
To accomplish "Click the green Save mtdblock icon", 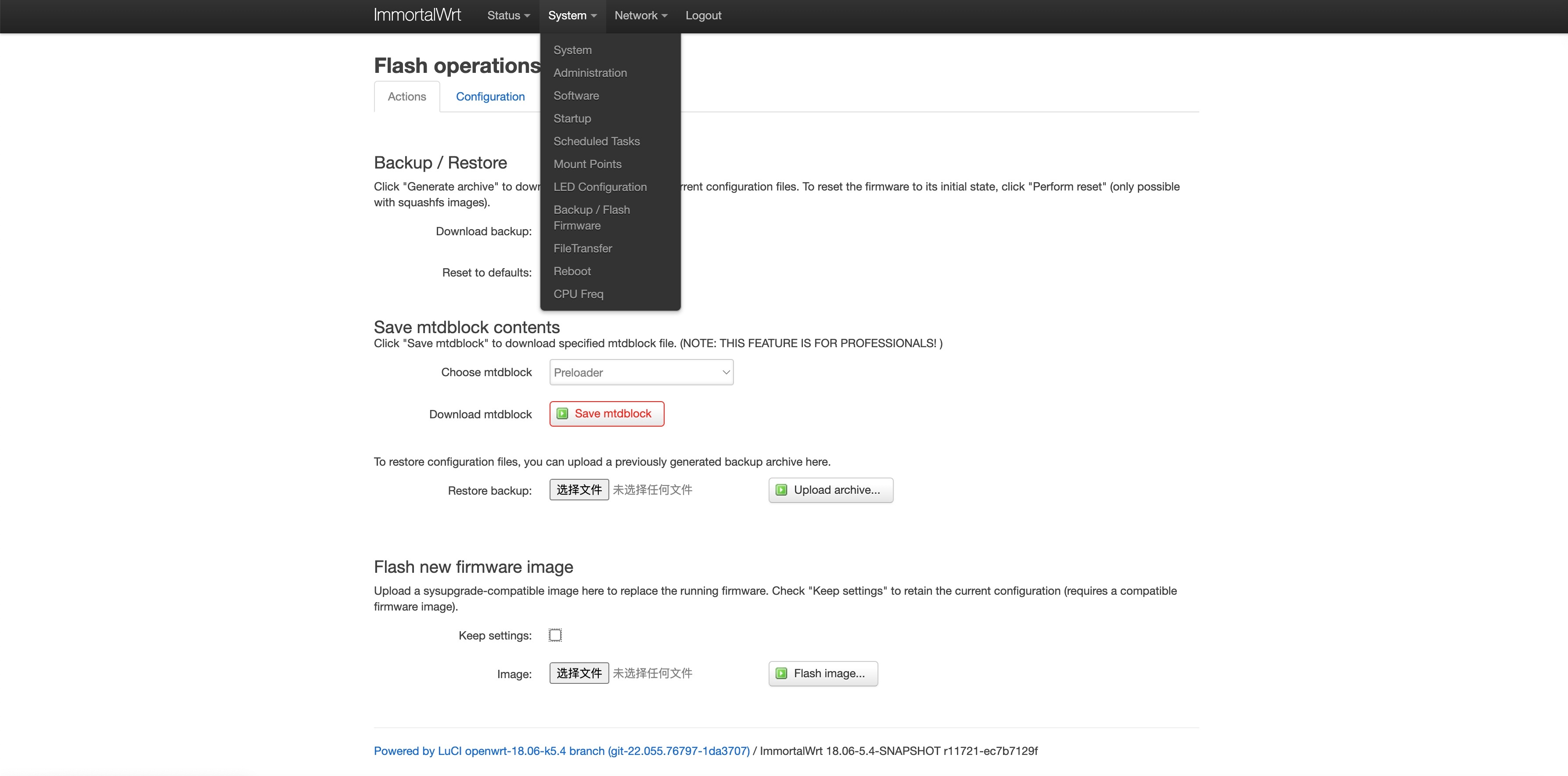I will pos(562,414).
